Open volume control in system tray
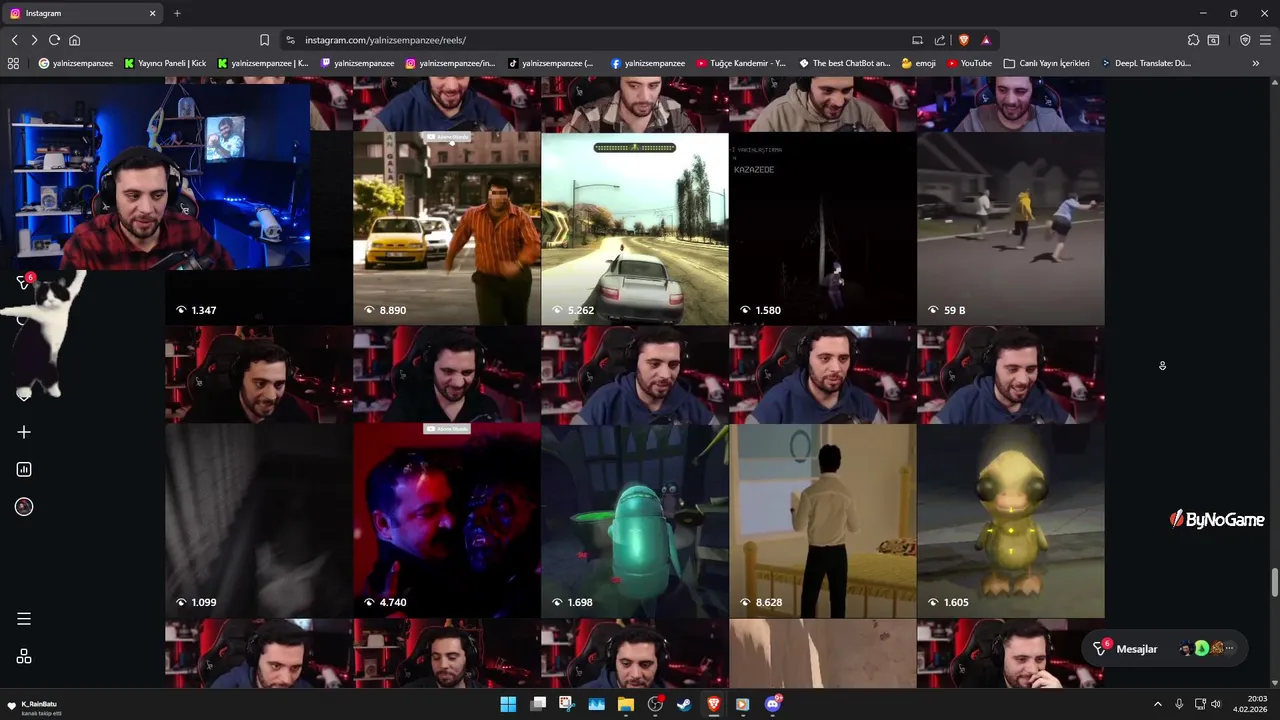Screen dimensions: 1280x720 1216,704
